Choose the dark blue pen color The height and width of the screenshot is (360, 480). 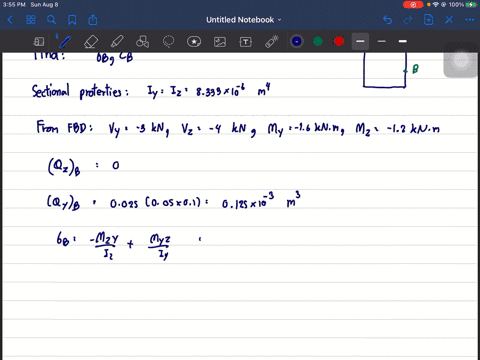297,41
